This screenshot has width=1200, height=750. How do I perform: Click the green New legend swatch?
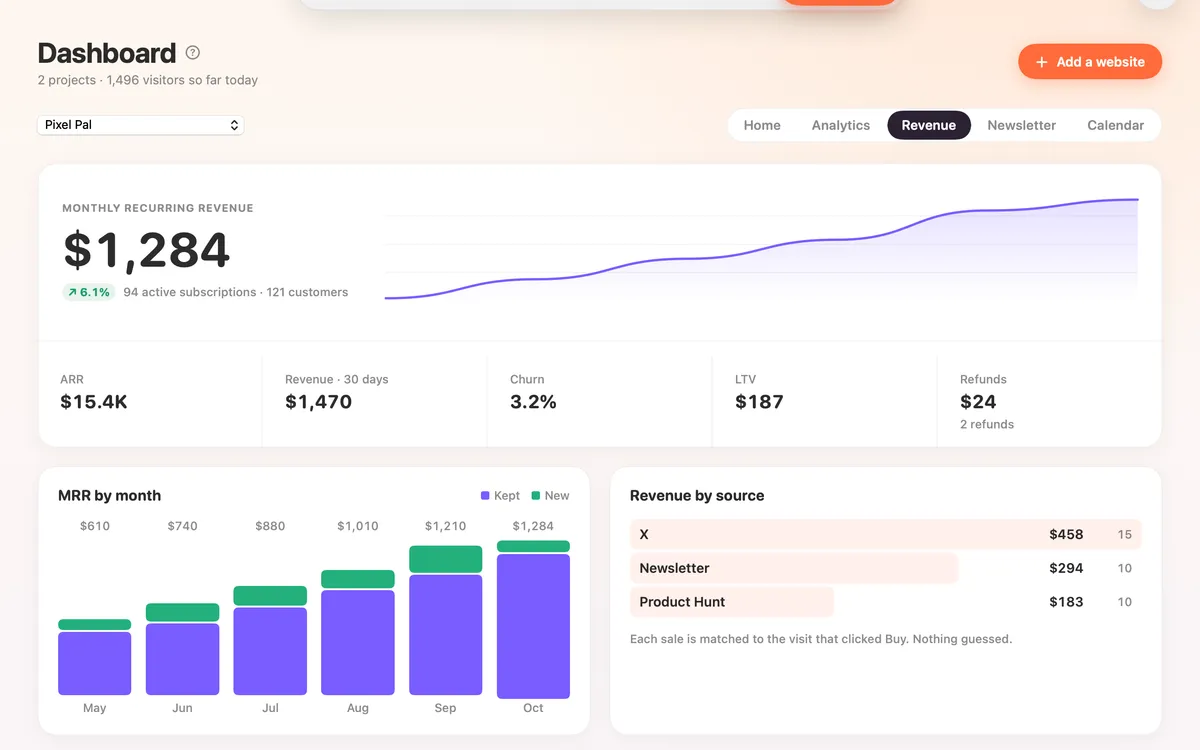click(x=536, y=495)
